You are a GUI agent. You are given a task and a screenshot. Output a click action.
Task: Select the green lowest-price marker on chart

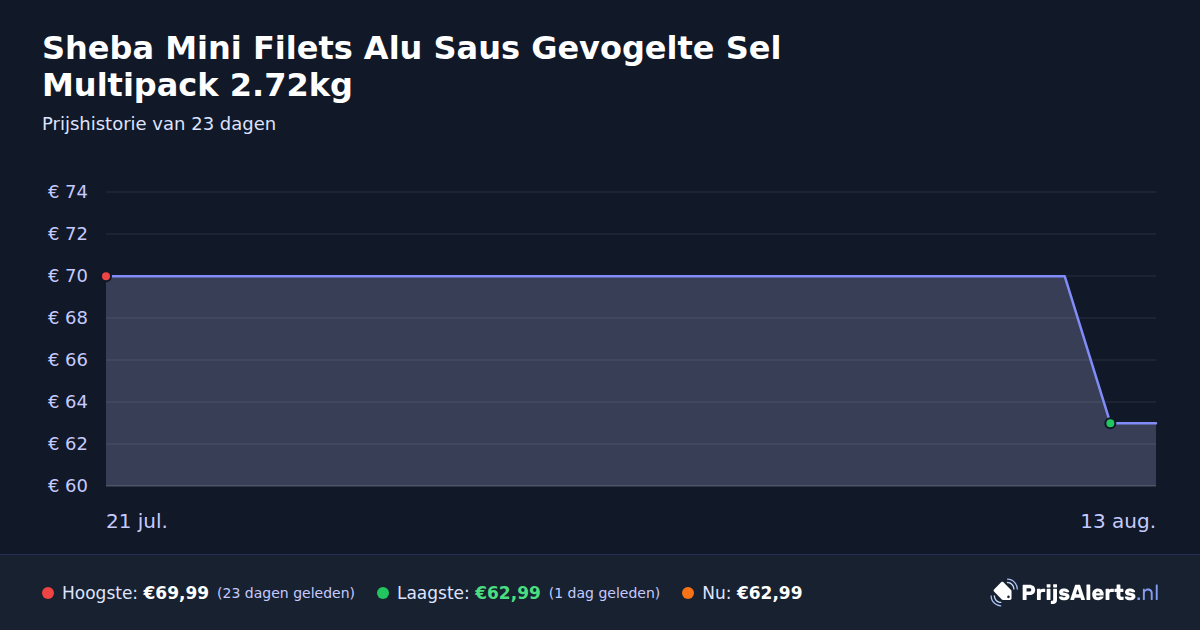tap(1110, 423)
